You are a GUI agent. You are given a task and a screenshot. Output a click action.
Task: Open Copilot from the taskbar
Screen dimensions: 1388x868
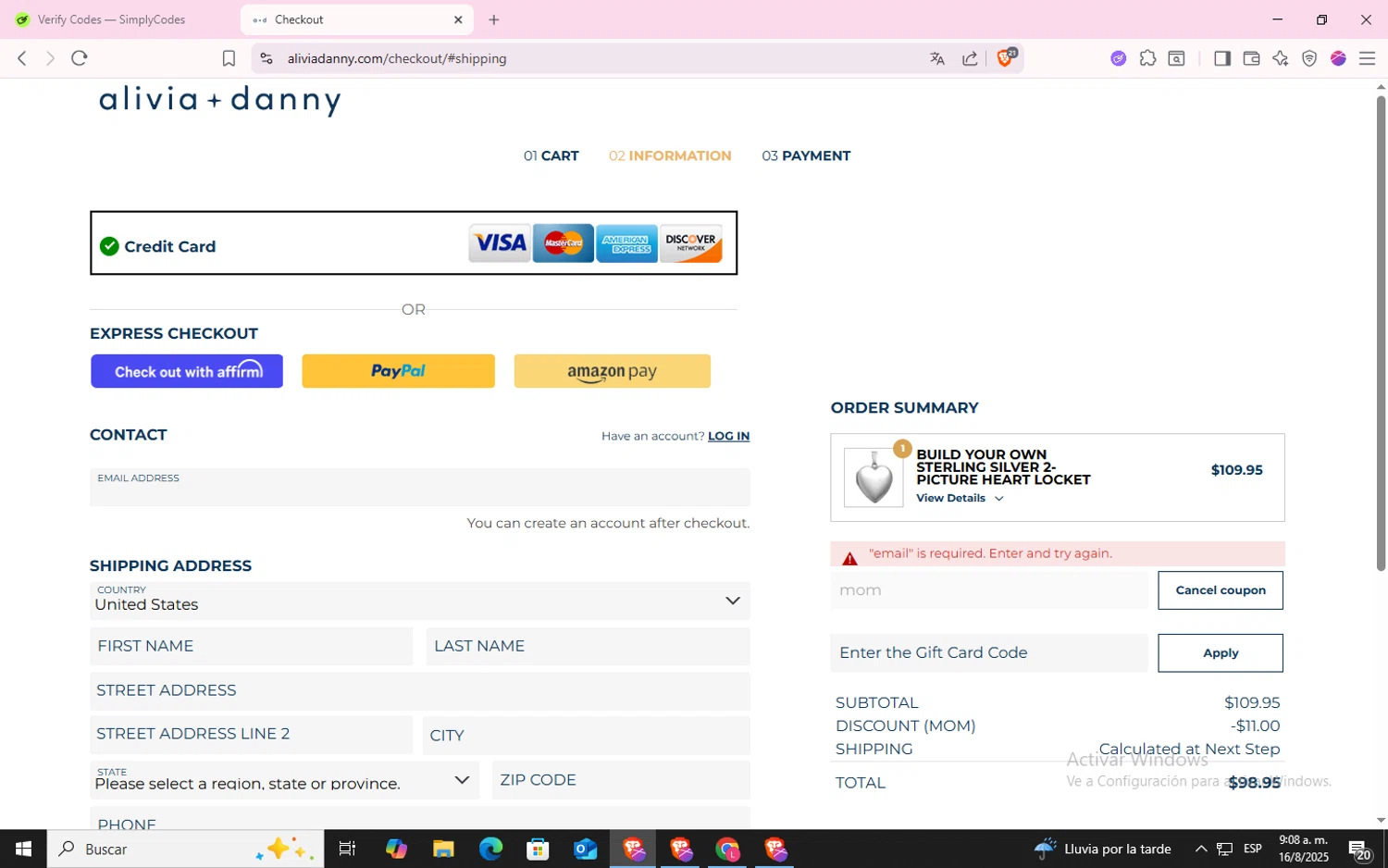[396, 849]
